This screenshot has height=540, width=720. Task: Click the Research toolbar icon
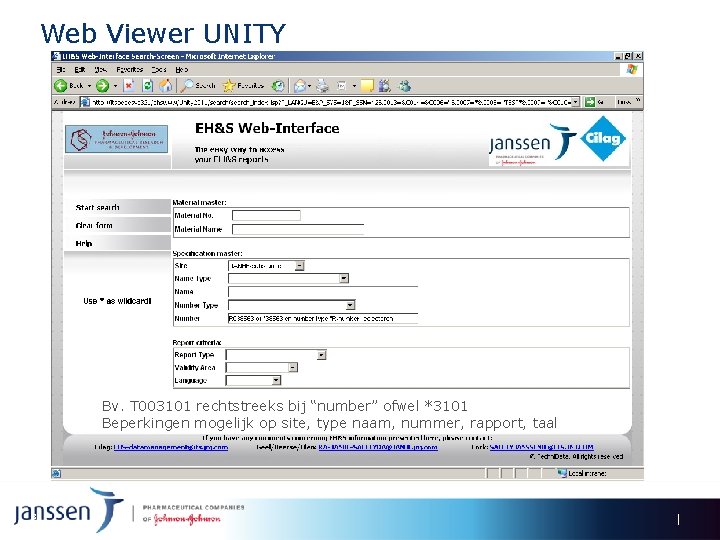point(385,86)
